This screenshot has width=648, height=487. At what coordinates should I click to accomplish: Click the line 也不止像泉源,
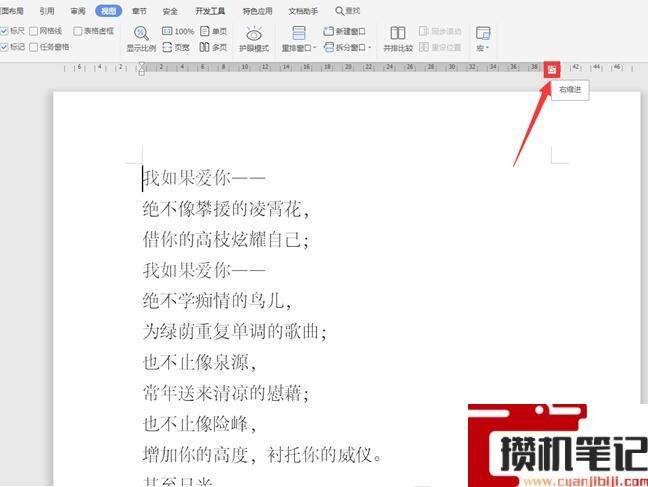[x=199, y=362]
